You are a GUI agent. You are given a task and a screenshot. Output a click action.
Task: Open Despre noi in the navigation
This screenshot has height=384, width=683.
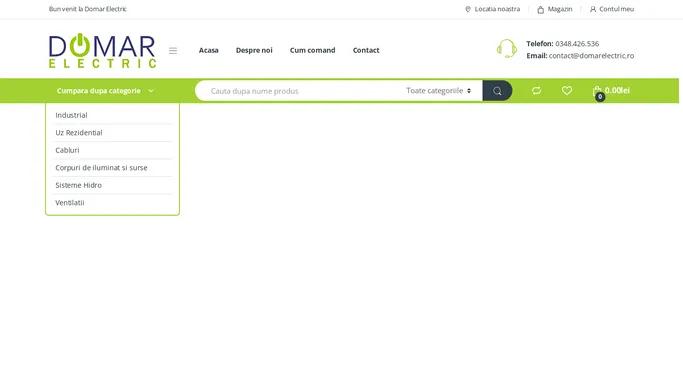(x=254, y=50)
